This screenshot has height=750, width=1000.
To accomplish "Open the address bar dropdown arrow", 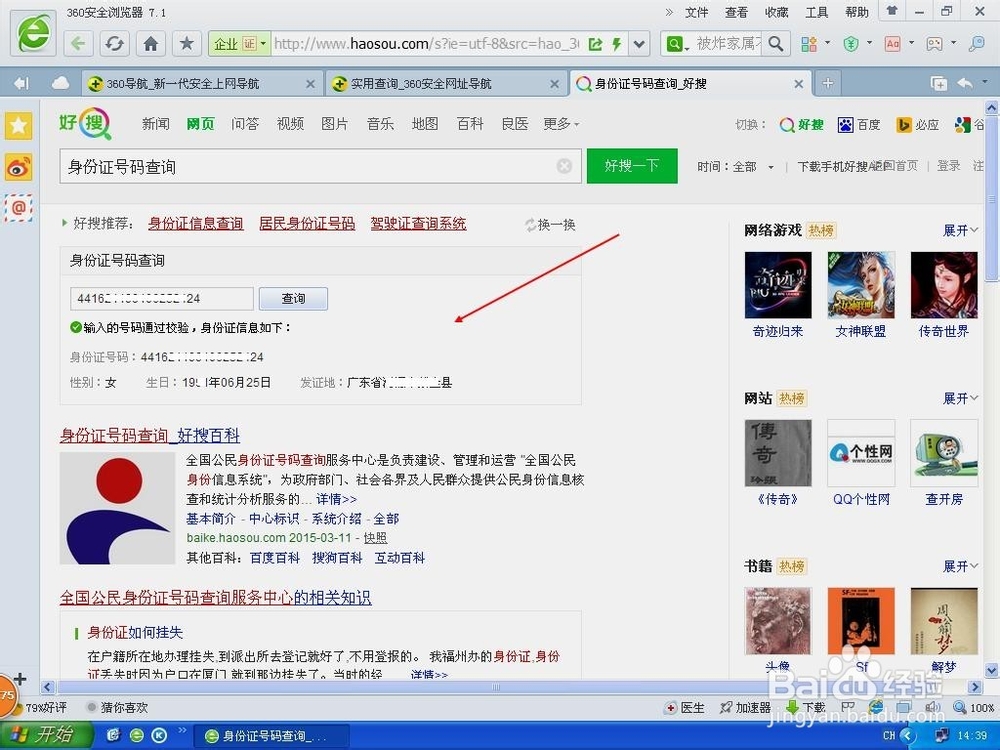I will [x=638, y=43].
